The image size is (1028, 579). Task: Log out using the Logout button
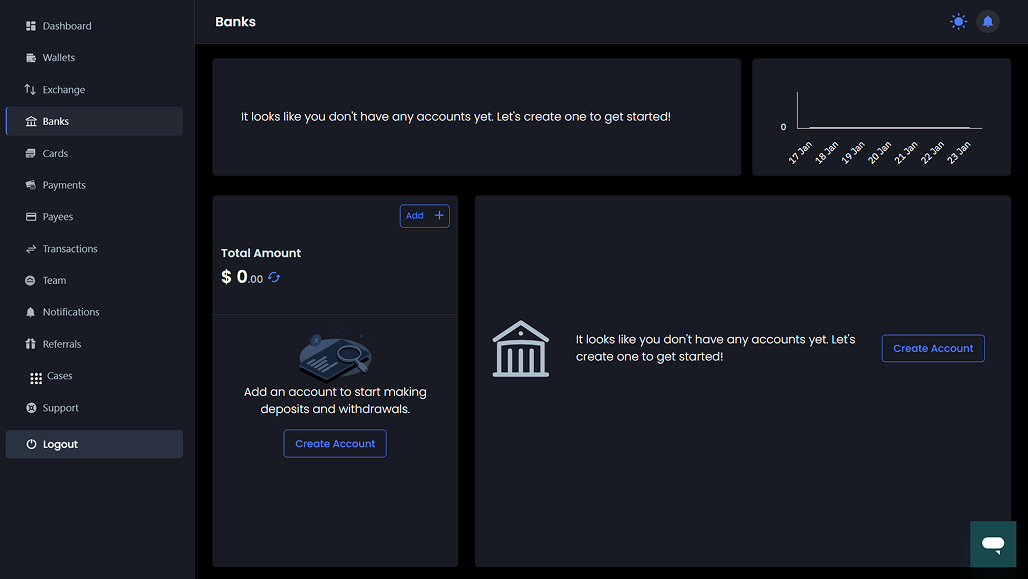pyautogui.click(x=94, y=444)
